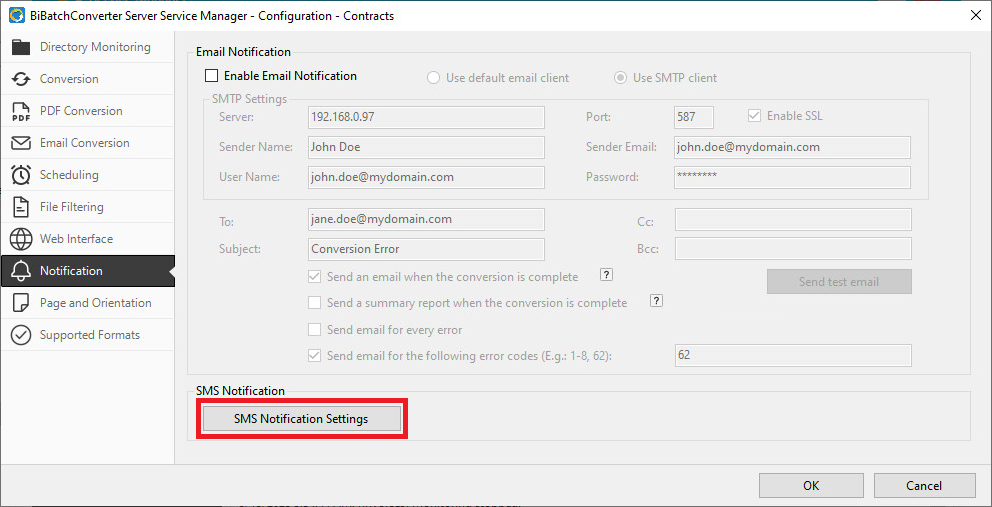
Task: Select Use default email client radio button
Action: click(x=434, y=78)
